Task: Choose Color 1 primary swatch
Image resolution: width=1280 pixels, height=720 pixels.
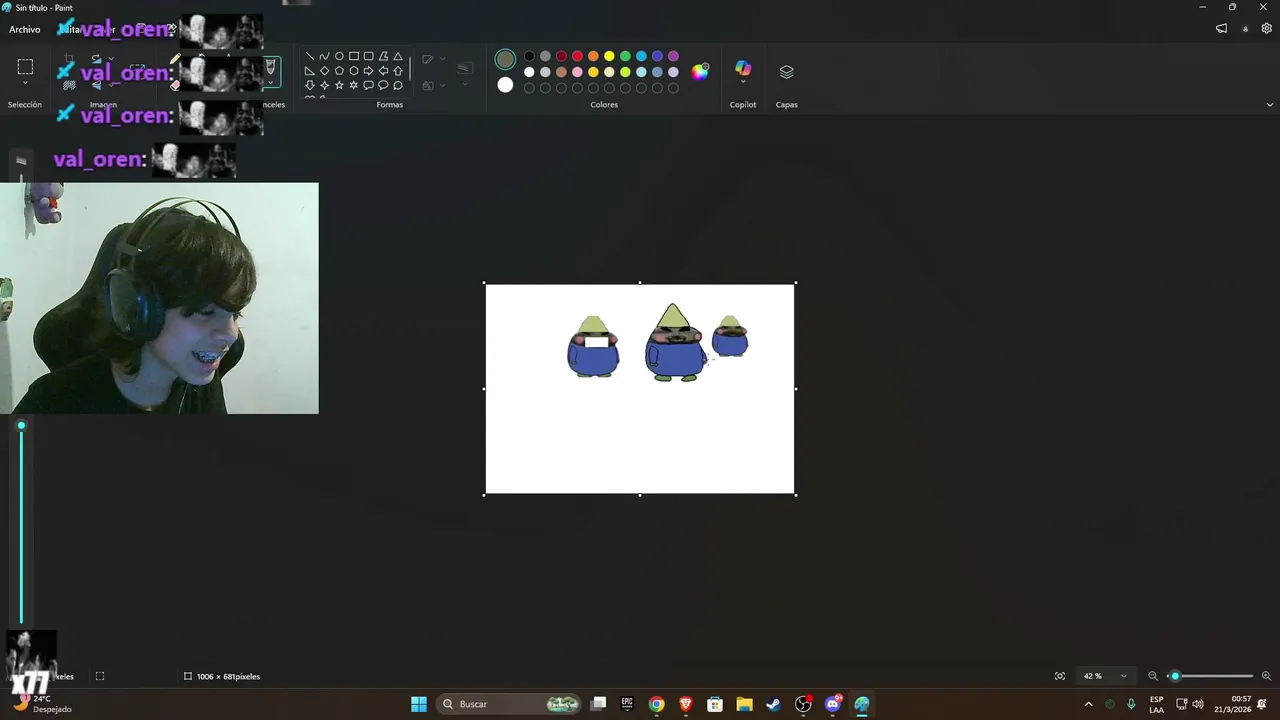Action: coord(505,60)
